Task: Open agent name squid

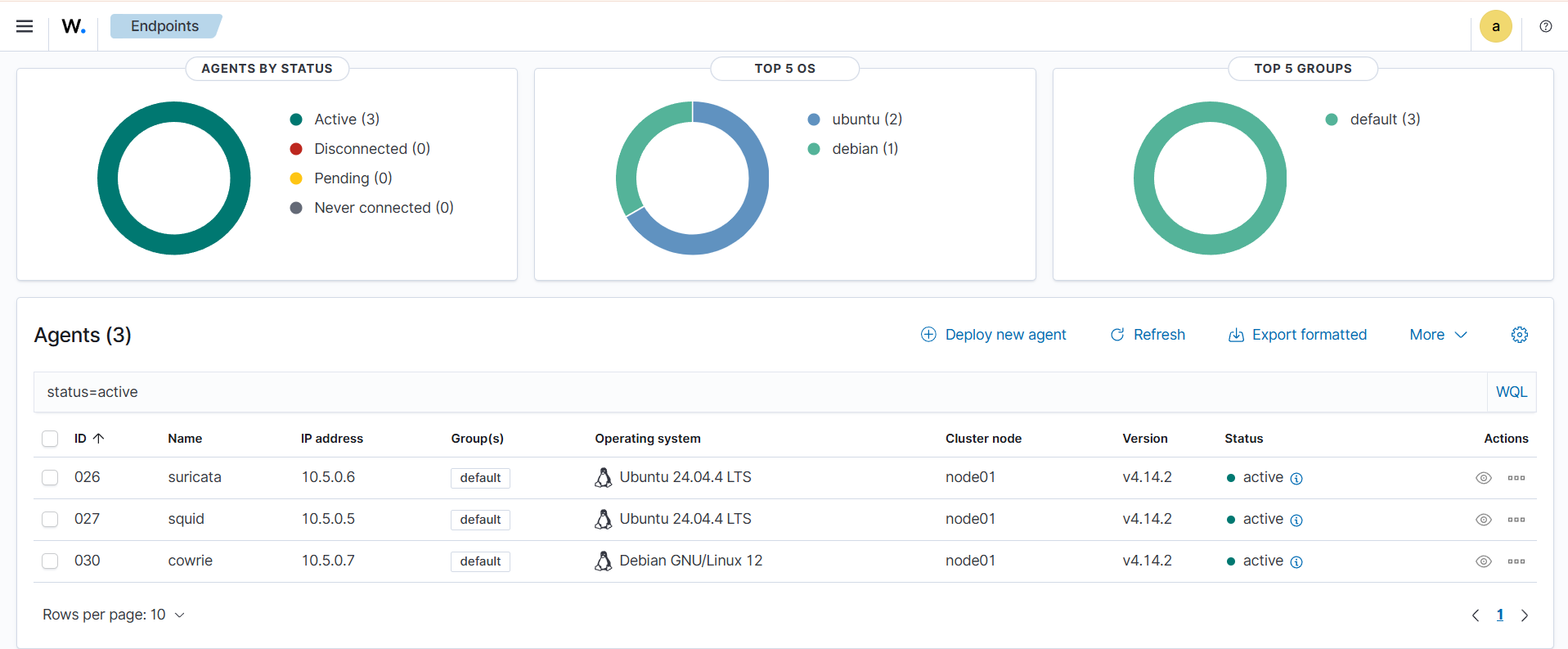Action: click(x=186, y=519)
